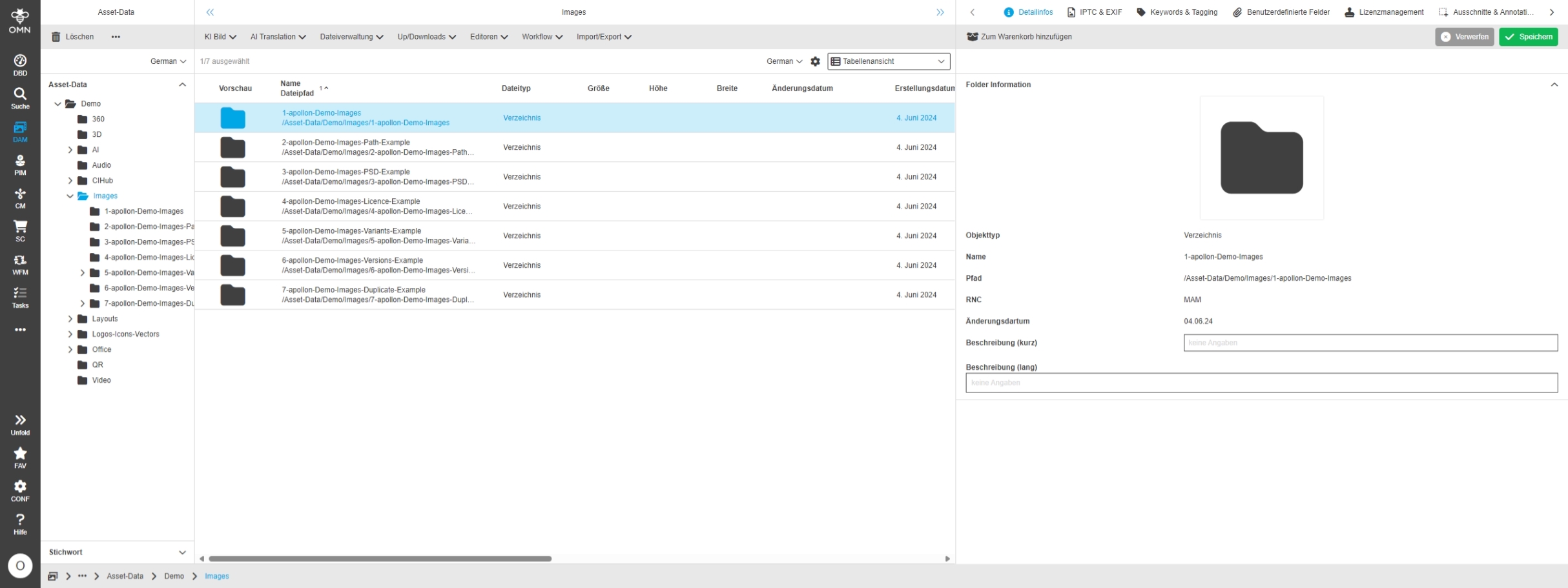
Task: Click the Speichern save button
Action: 1528,37
